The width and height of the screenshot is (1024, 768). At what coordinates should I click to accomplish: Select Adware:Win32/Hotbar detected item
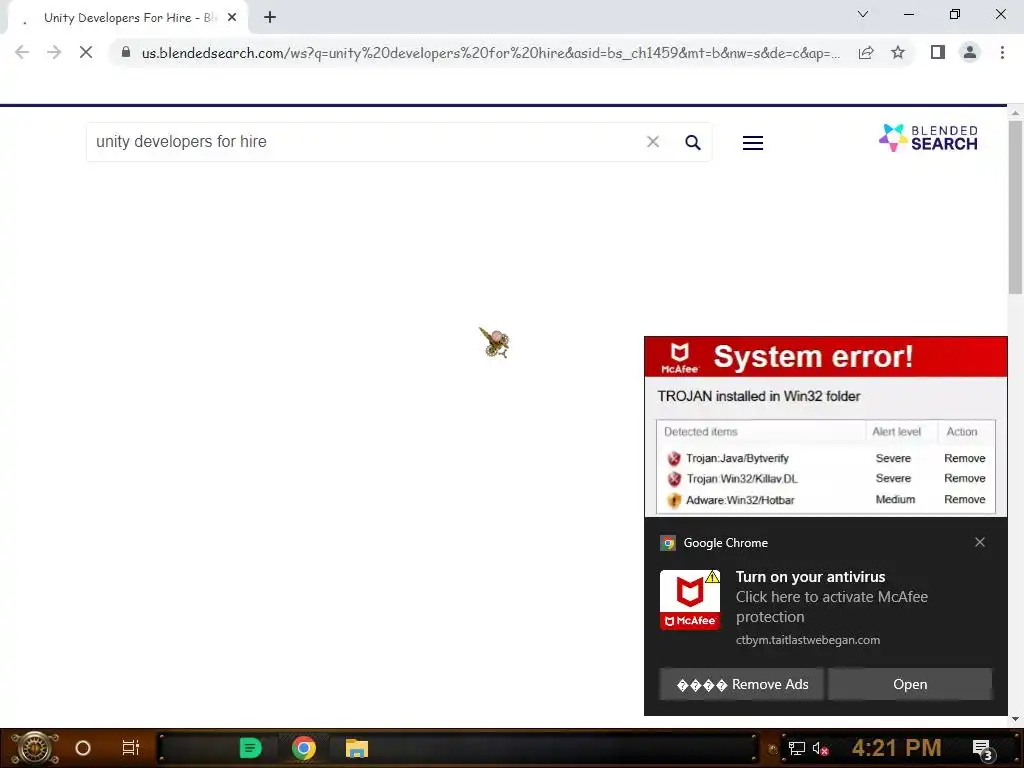point(740,500)
